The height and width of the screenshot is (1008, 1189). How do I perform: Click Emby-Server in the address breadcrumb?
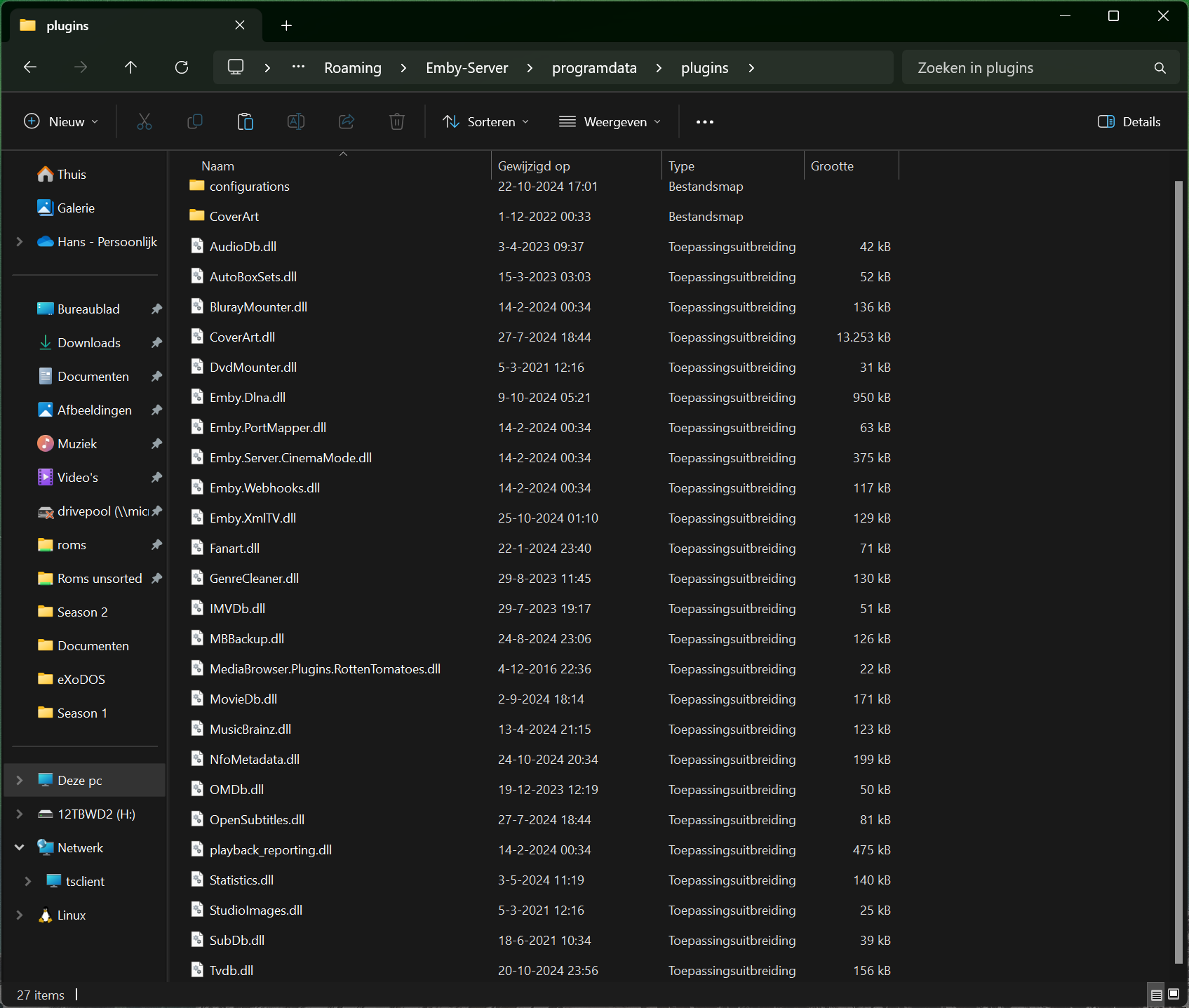[466, 68]
